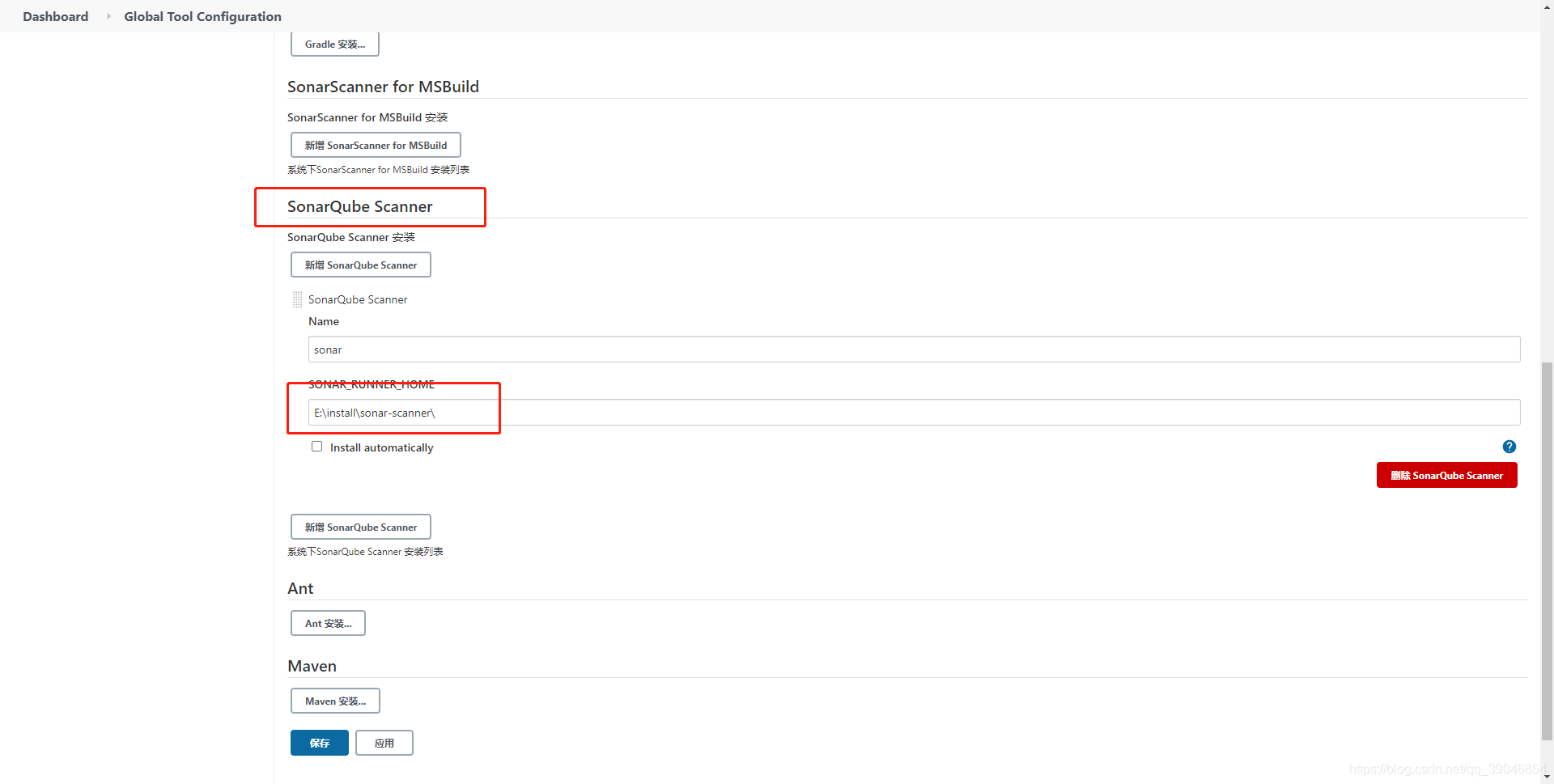Click the SonarScanner for MSBuild 安装 label
This screenshot has height=784, width=1554.
[x=367, y=117]
